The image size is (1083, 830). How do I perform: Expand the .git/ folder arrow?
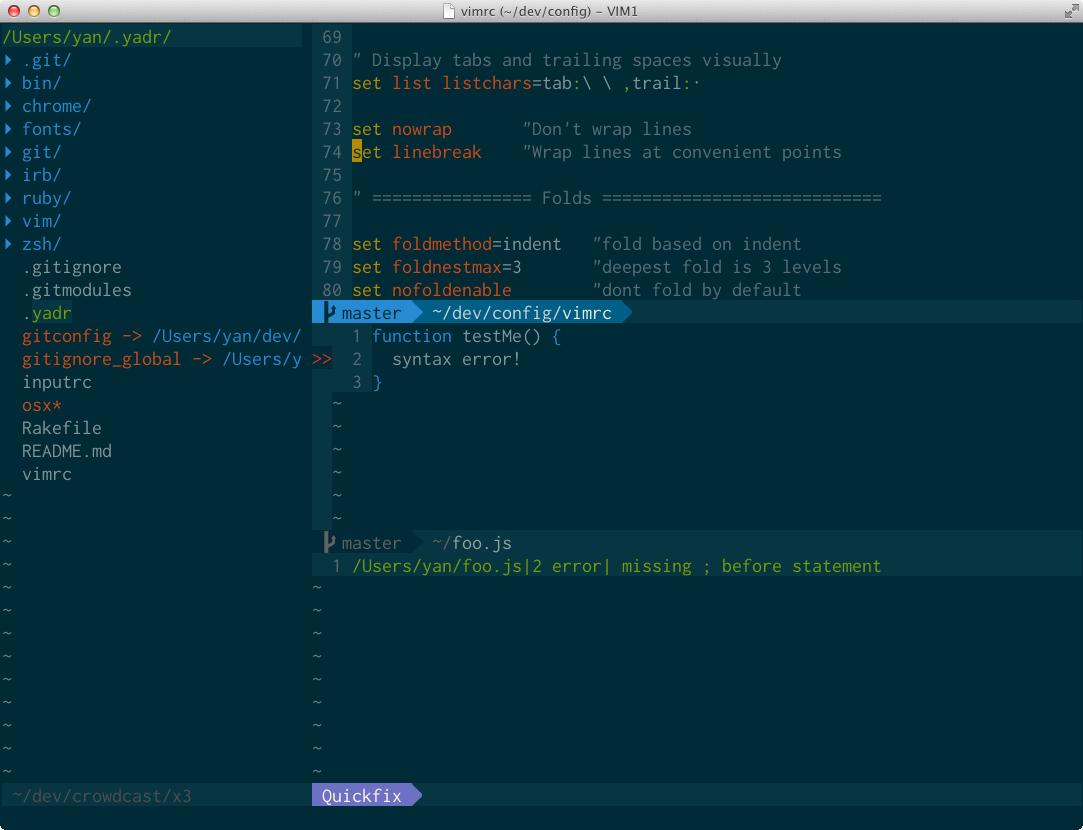[8, 60]
